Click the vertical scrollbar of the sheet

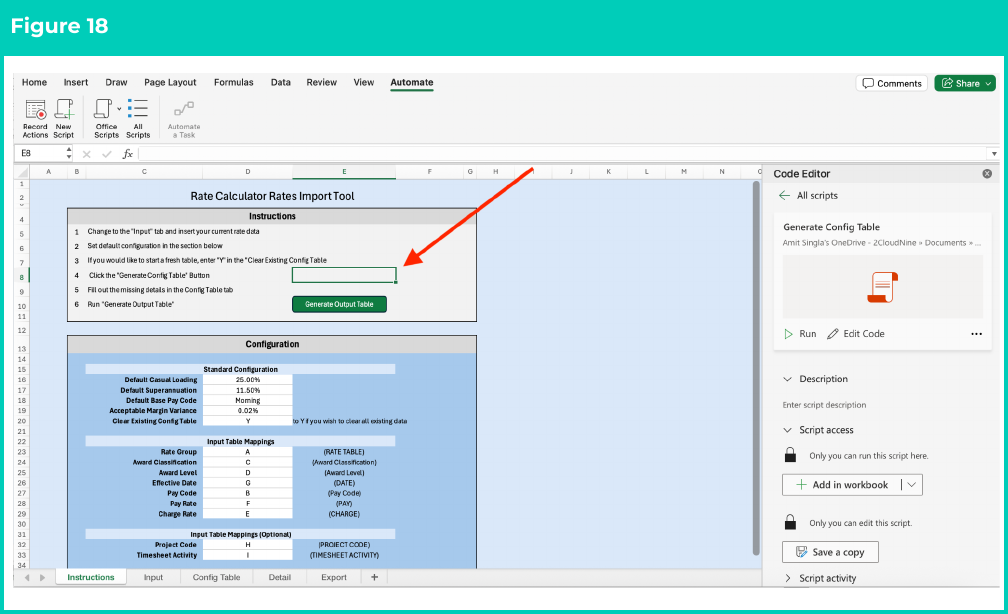[x=756, y=368]
